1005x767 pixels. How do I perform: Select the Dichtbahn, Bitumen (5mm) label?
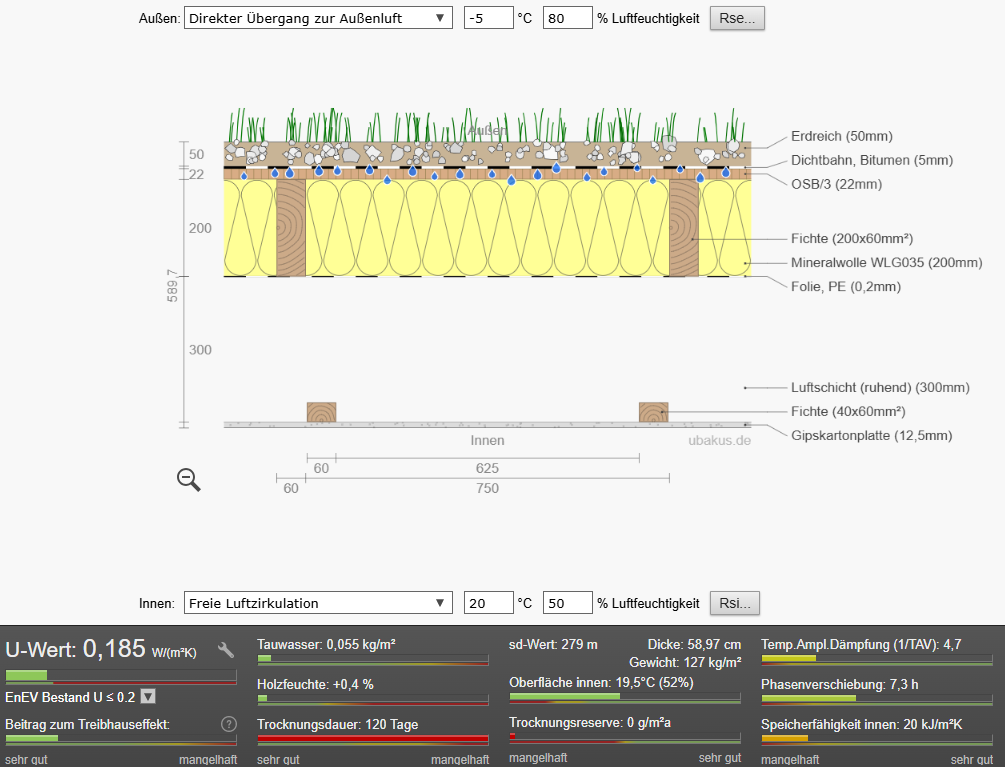coord(871,160)
